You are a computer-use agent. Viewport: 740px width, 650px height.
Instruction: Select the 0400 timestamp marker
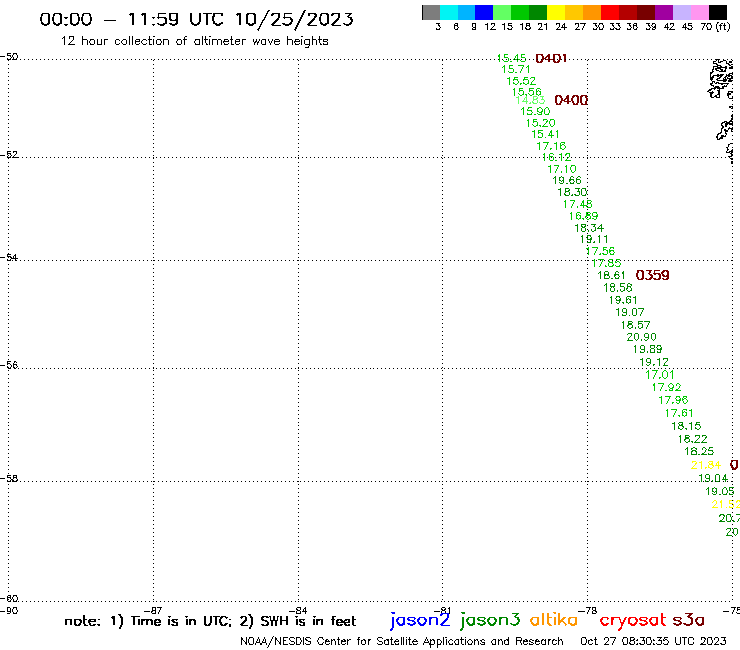click(x=571, y=100)
